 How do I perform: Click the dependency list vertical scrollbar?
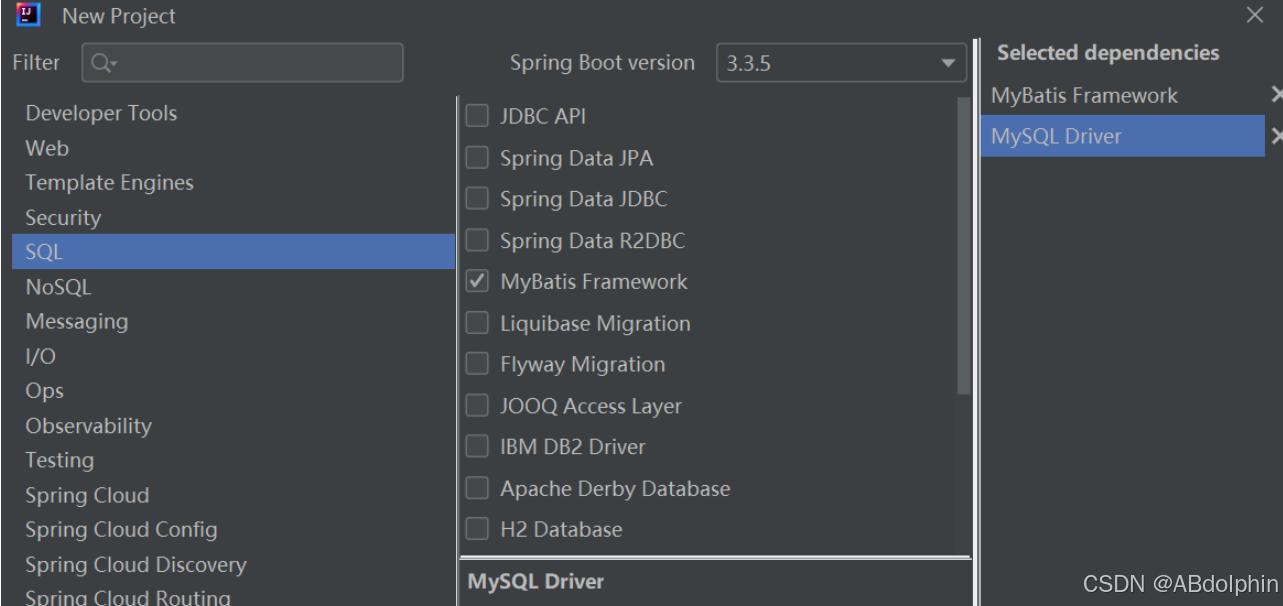(x=964, y=245)
